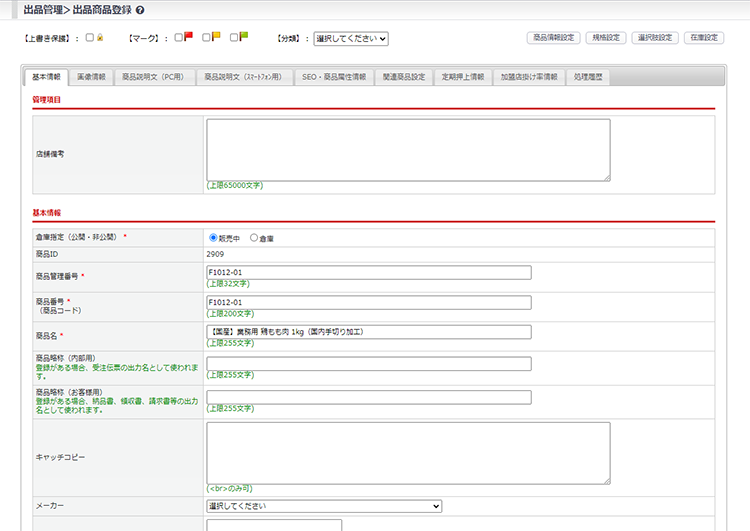Click the red flag mark icon
Screen dimensions: 750x531
click(188, 38)
